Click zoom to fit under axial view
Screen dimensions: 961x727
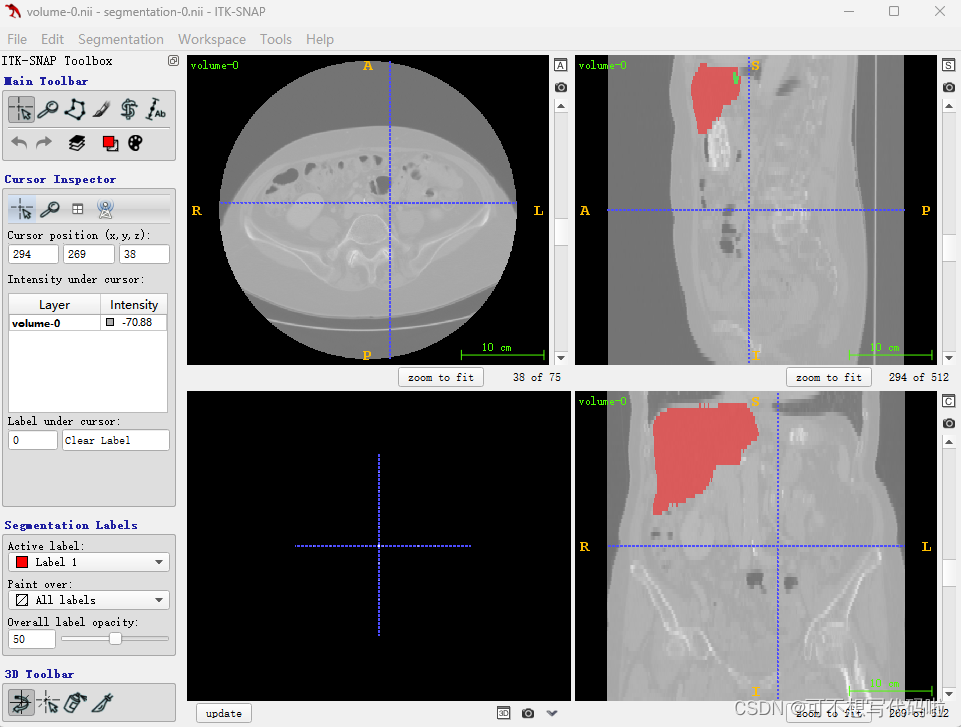pos(441,377)
